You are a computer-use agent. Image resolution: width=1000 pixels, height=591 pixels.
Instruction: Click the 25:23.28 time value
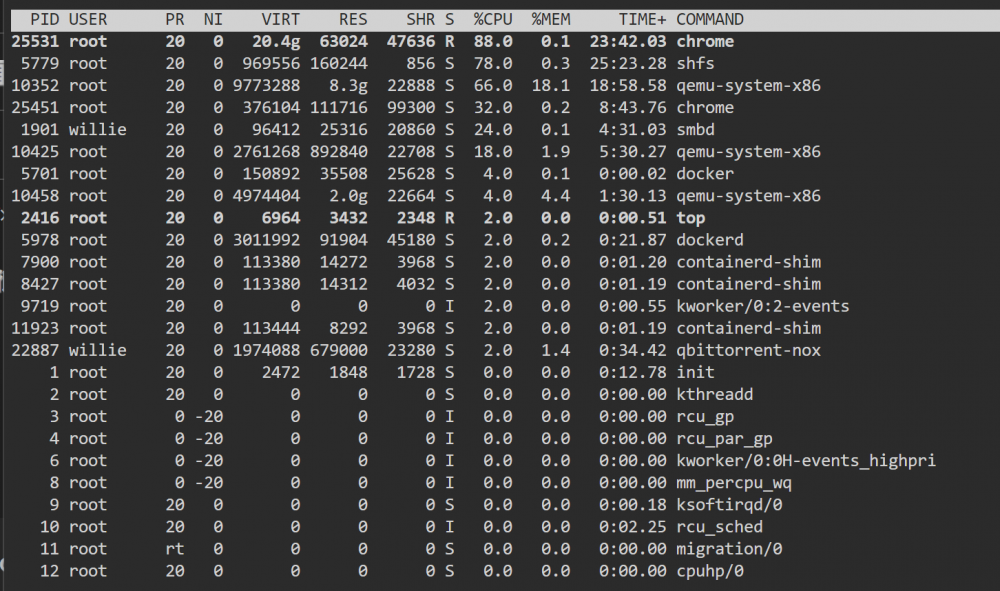pyautogui.click(x=628, y=64)
